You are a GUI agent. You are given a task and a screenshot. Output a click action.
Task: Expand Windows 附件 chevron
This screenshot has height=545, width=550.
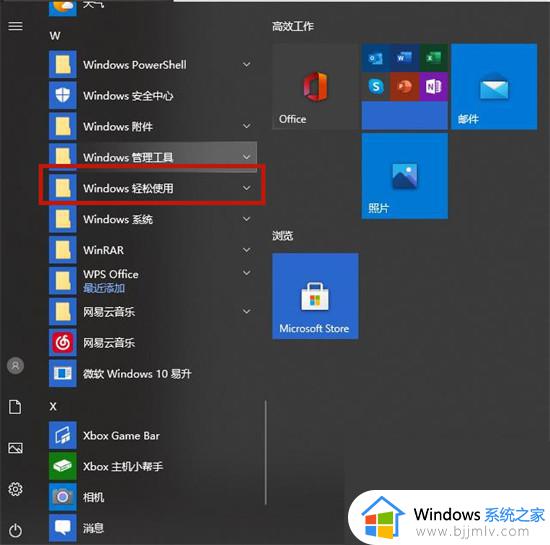click(247, 126)
